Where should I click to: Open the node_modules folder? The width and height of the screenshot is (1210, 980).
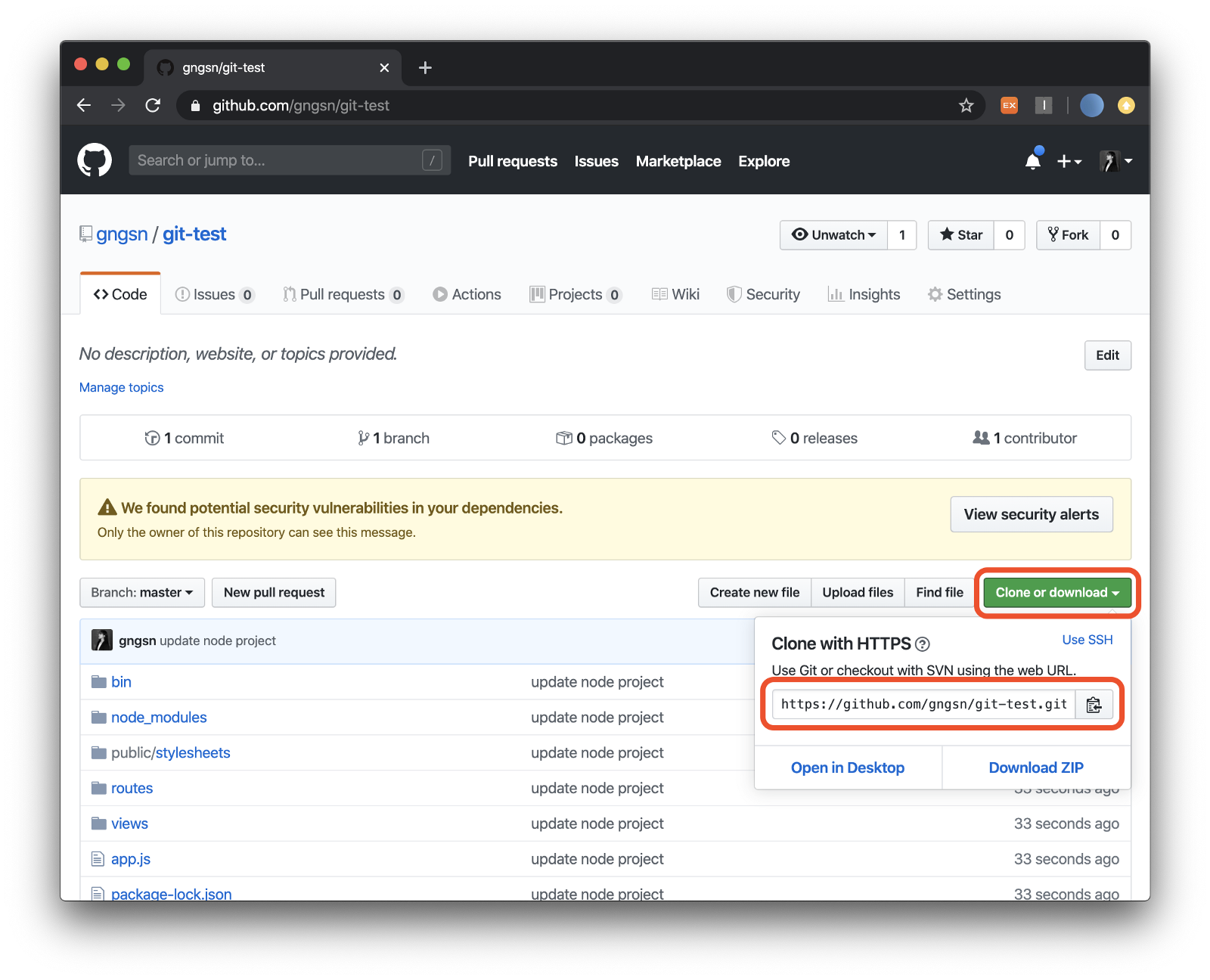point(159,718)
